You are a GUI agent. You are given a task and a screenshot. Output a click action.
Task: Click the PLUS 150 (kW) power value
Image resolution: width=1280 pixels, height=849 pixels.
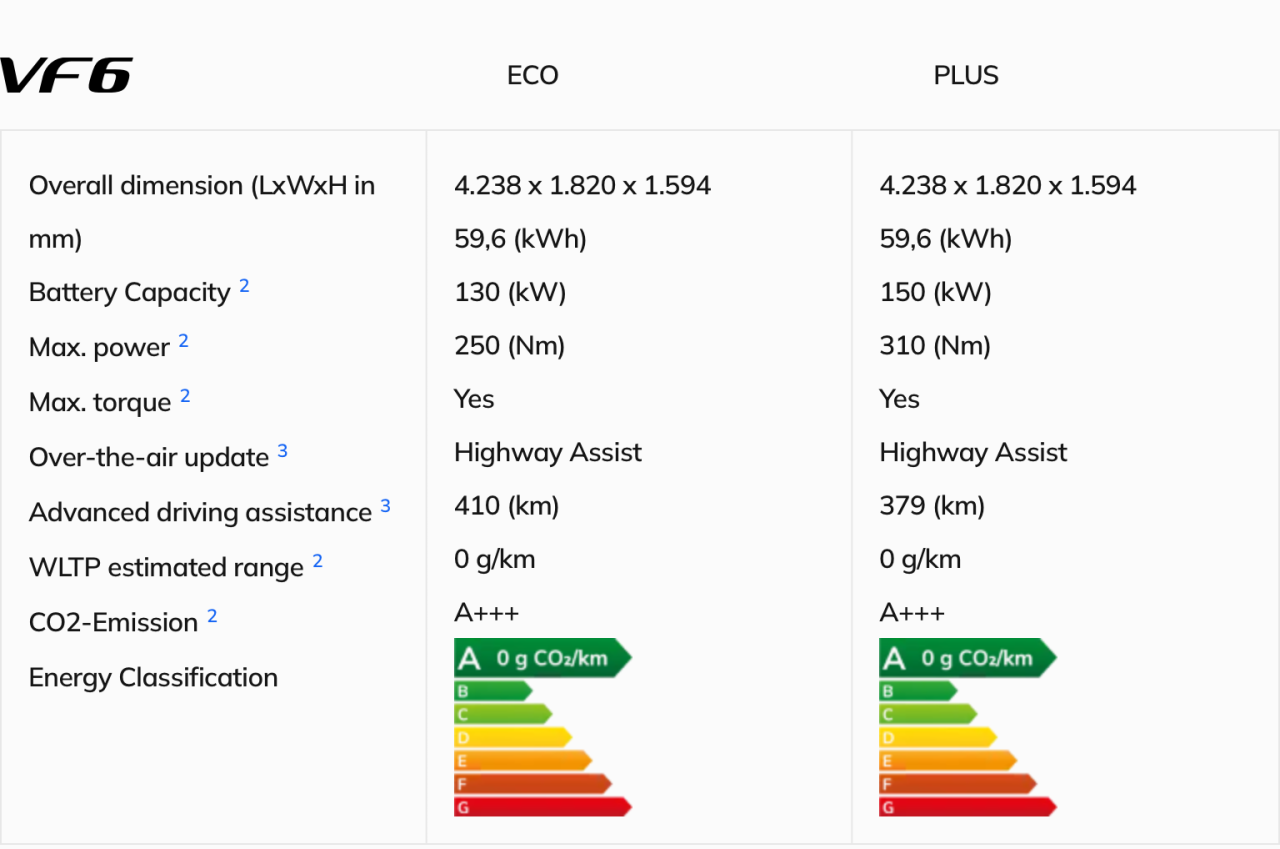click(935, 292)
